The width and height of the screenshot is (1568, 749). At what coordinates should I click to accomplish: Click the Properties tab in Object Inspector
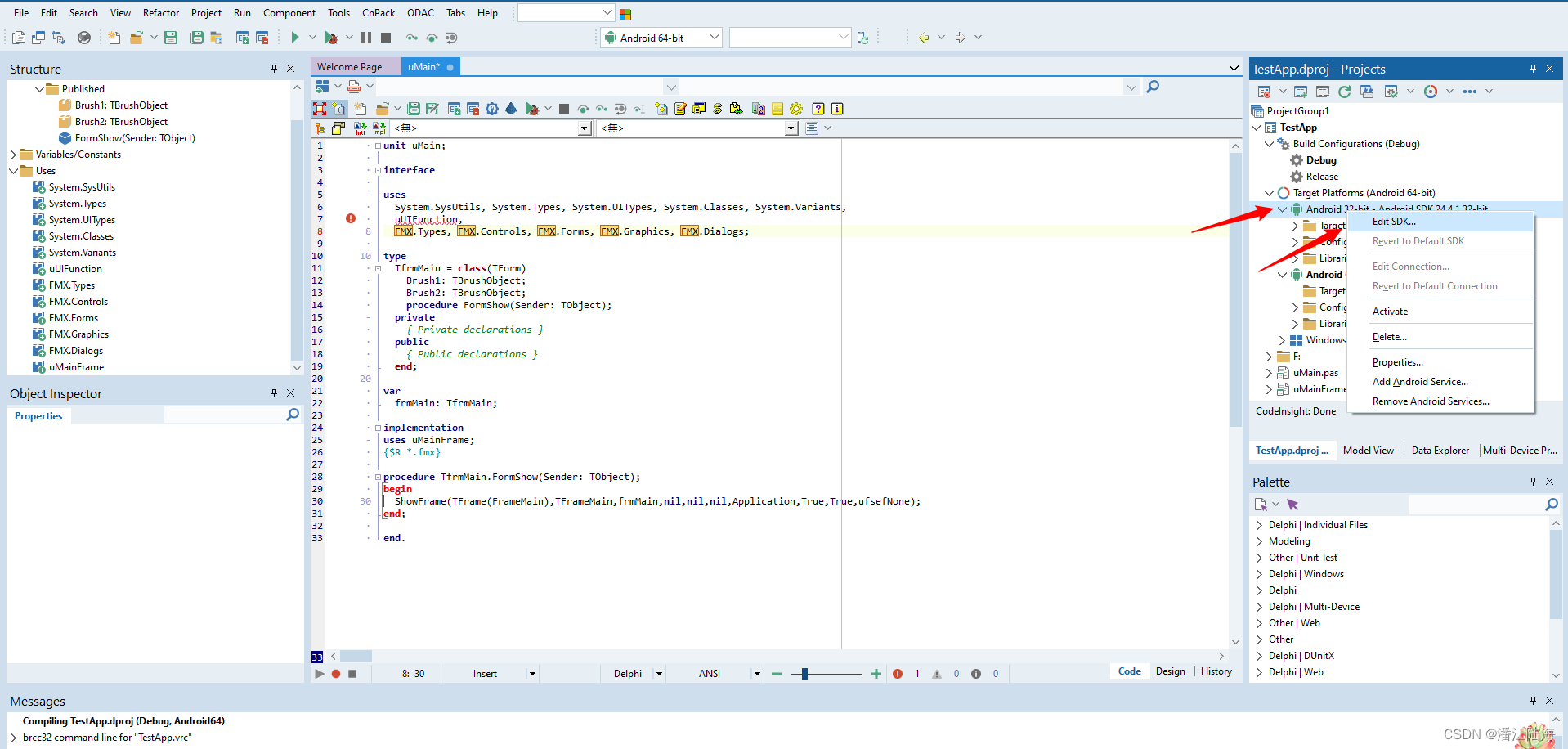(38, 416)
